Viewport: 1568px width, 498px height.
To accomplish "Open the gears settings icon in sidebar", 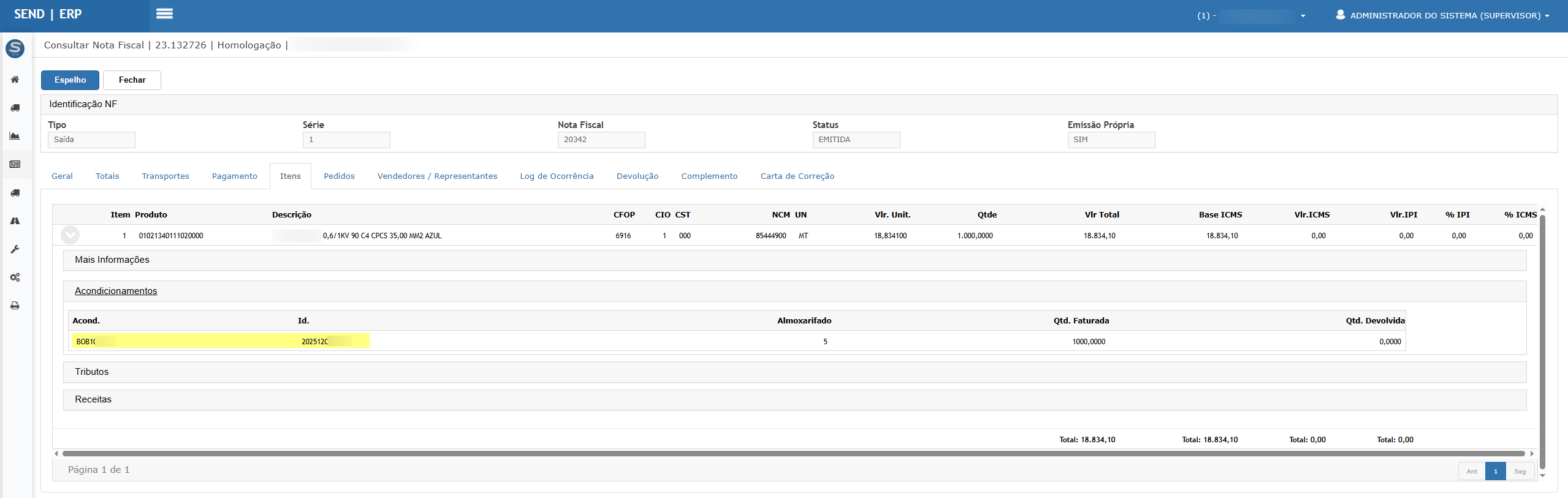I will [15, 277].
